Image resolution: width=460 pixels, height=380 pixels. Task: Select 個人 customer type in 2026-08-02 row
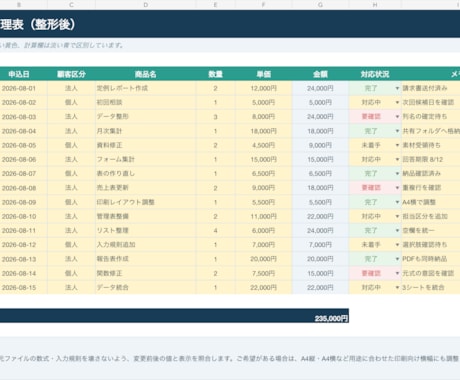click(x=71, y=103)
